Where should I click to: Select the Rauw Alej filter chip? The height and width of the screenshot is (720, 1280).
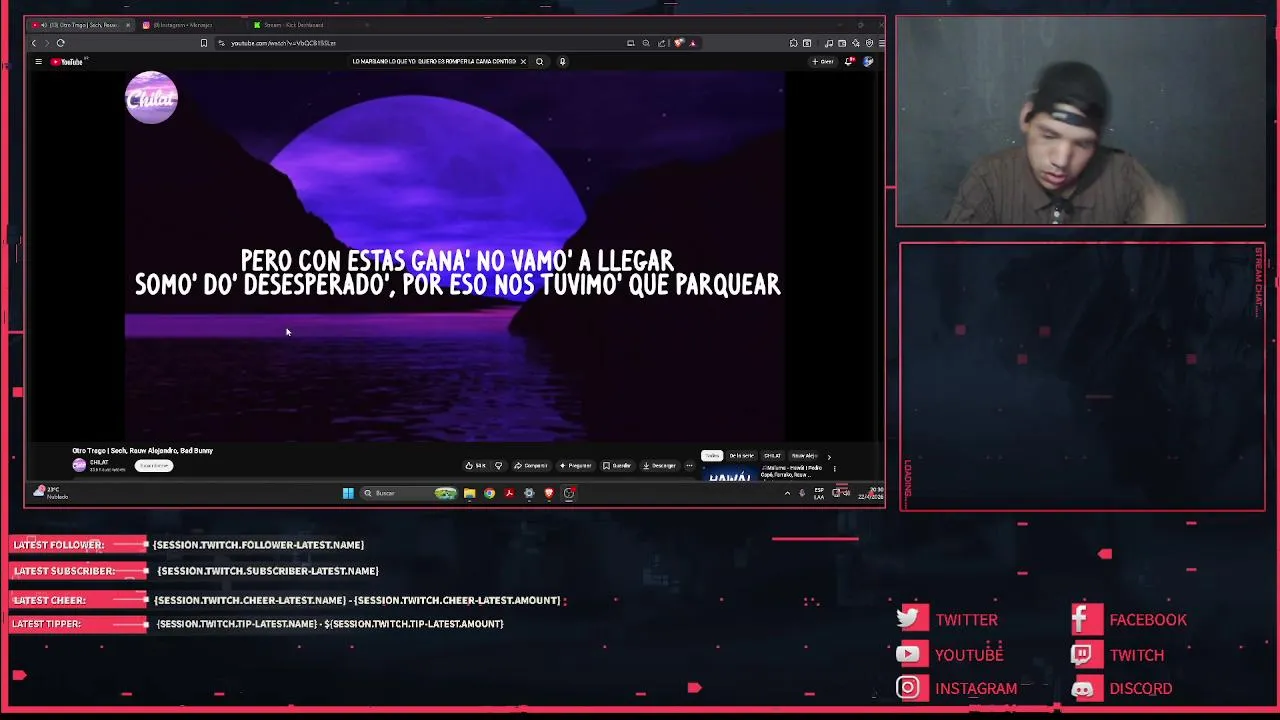click(x=804, y=456)
